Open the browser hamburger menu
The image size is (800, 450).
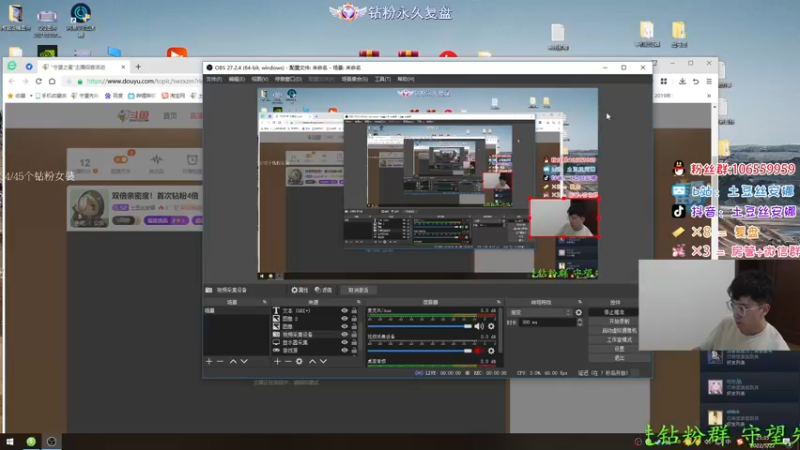709,81
